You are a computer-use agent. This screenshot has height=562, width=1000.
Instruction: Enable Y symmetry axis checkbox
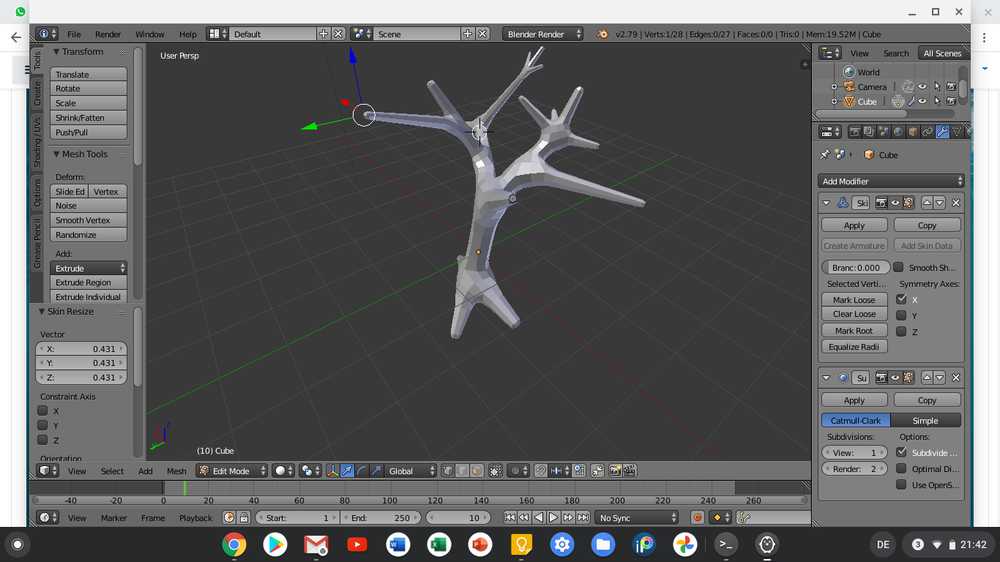[901, 316]
